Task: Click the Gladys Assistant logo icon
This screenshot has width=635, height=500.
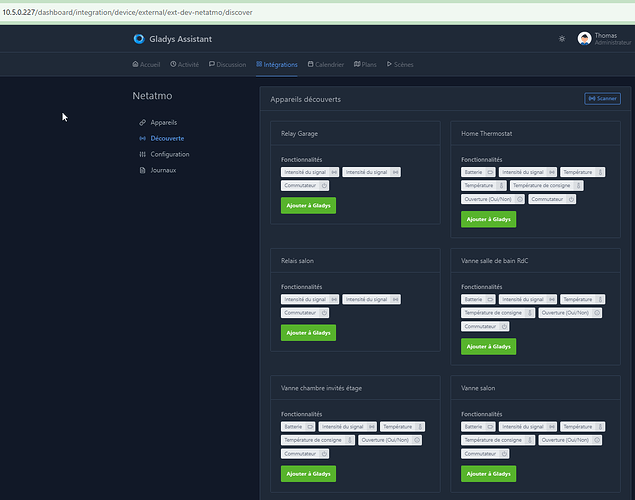Action: tap(139, 39)
